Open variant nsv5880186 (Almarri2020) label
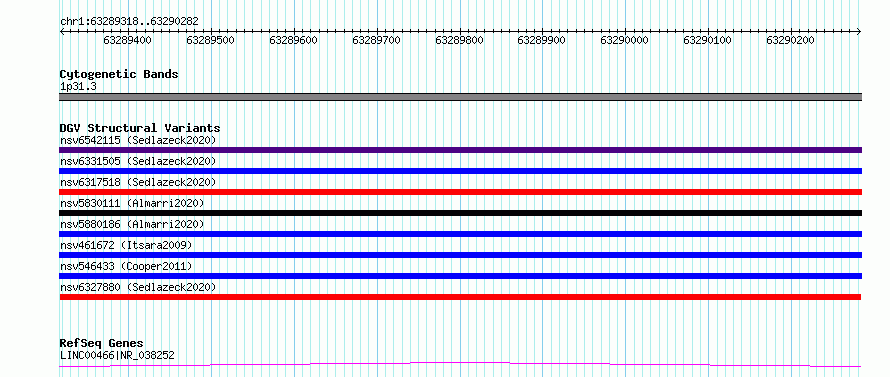Image resolution: width=890 pixels, height=377 pixels. click(132, 224)
